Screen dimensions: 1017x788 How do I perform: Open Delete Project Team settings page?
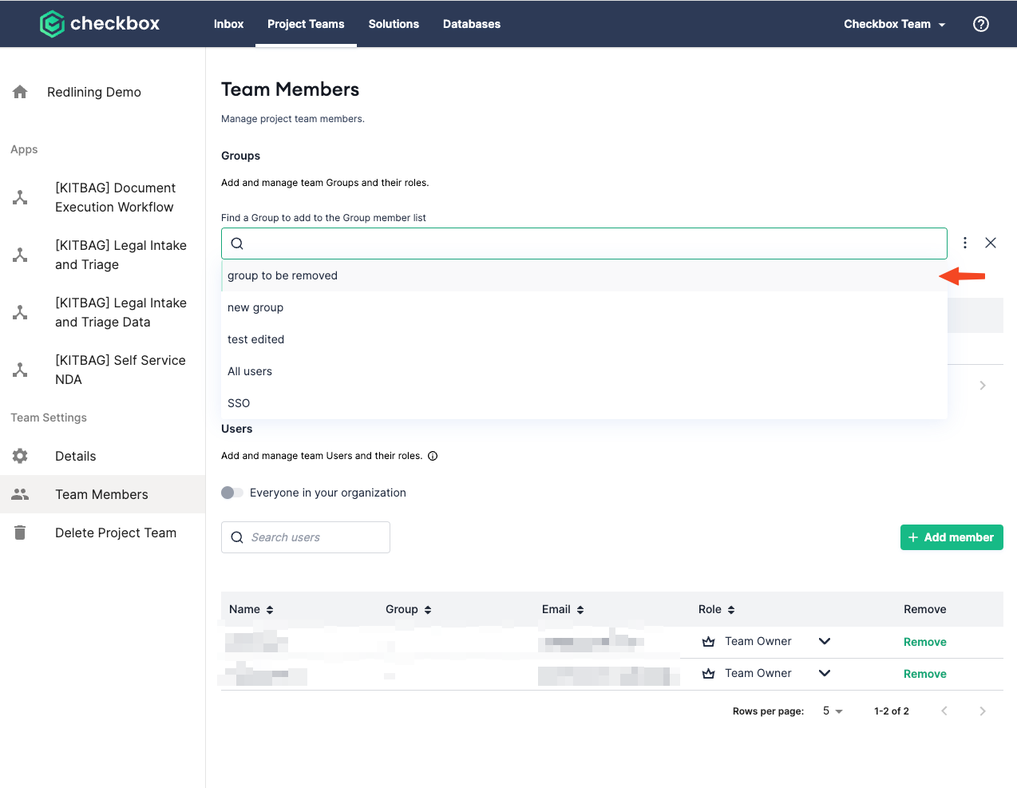pyautogui.click(x=115, y=532)
